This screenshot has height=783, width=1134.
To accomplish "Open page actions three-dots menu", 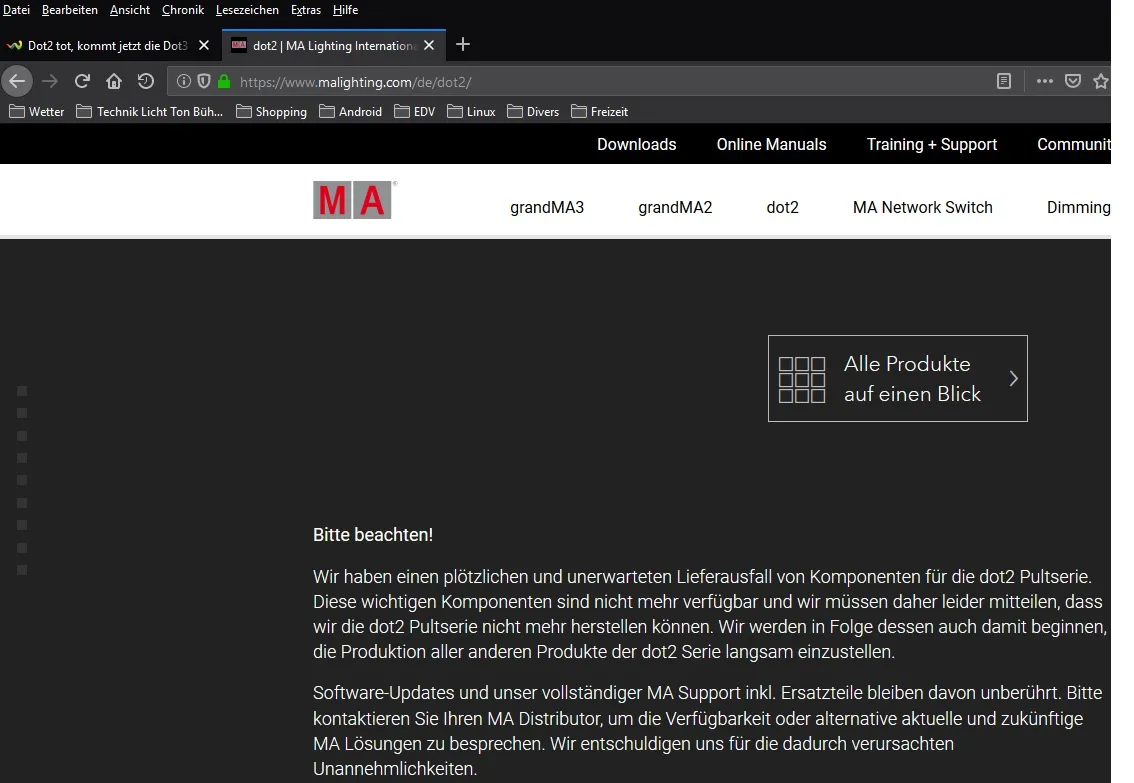I will [1044, 81].
